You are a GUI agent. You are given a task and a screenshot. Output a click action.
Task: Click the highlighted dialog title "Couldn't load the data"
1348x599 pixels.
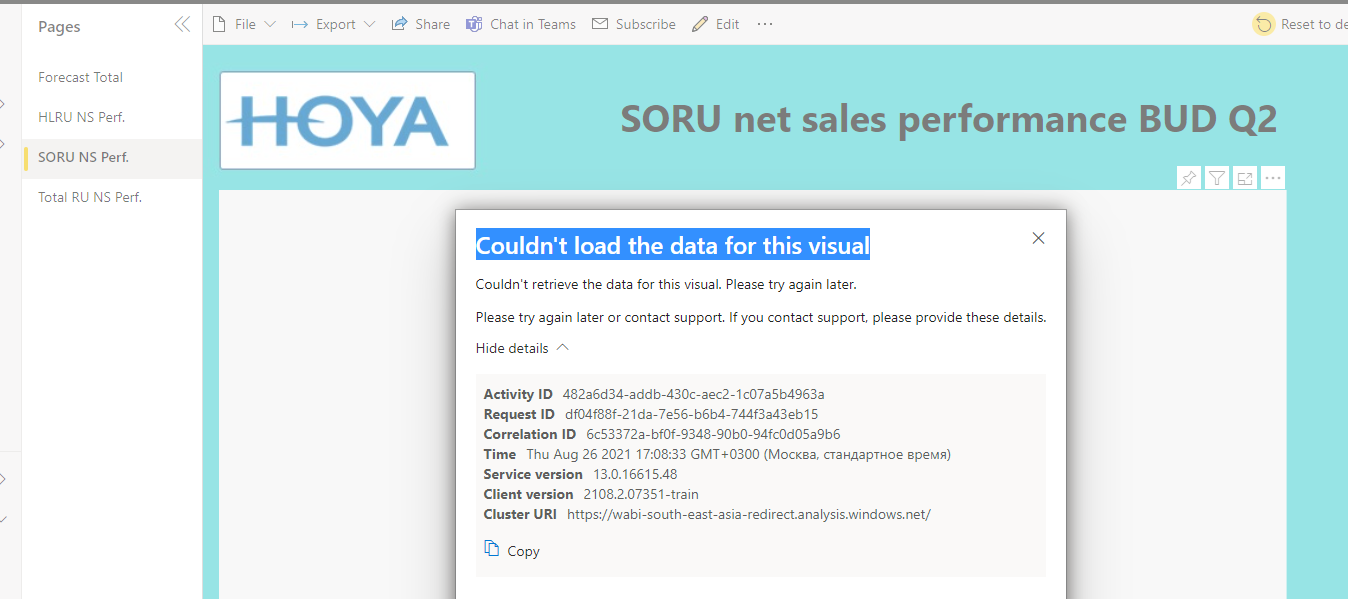point(672,245)
